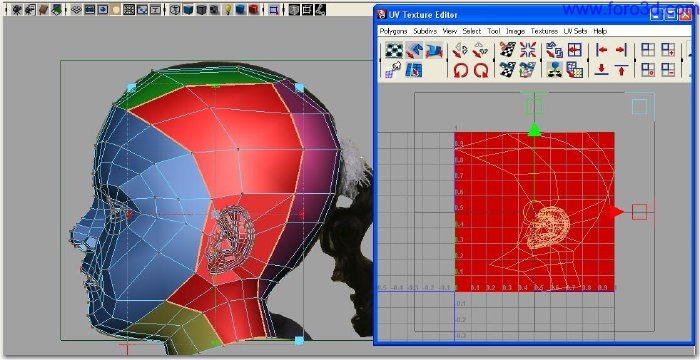Toggle the light bulb lighting icon
This screenshot has width=700, height=360.
click(x=228, y=9)
